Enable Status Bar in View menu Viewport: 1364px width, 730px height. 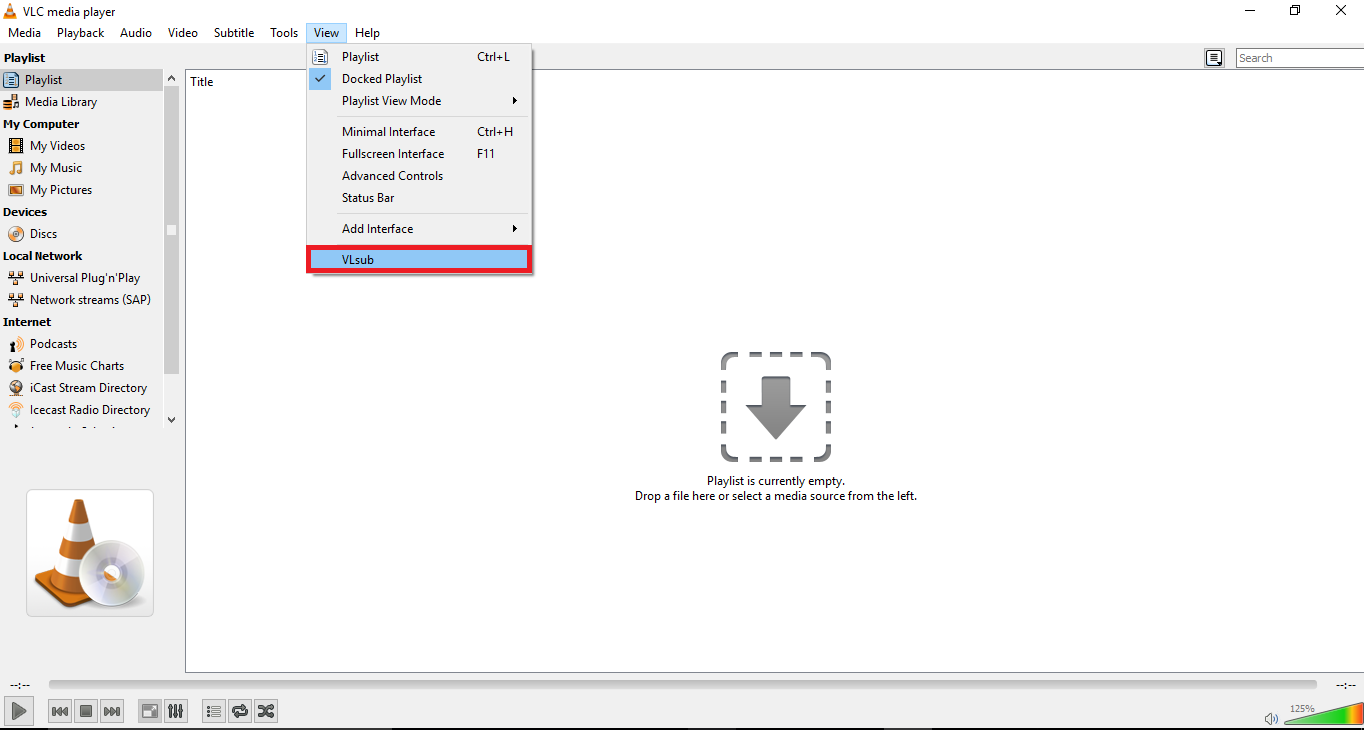pyautogui.click(x=419, y=198)
